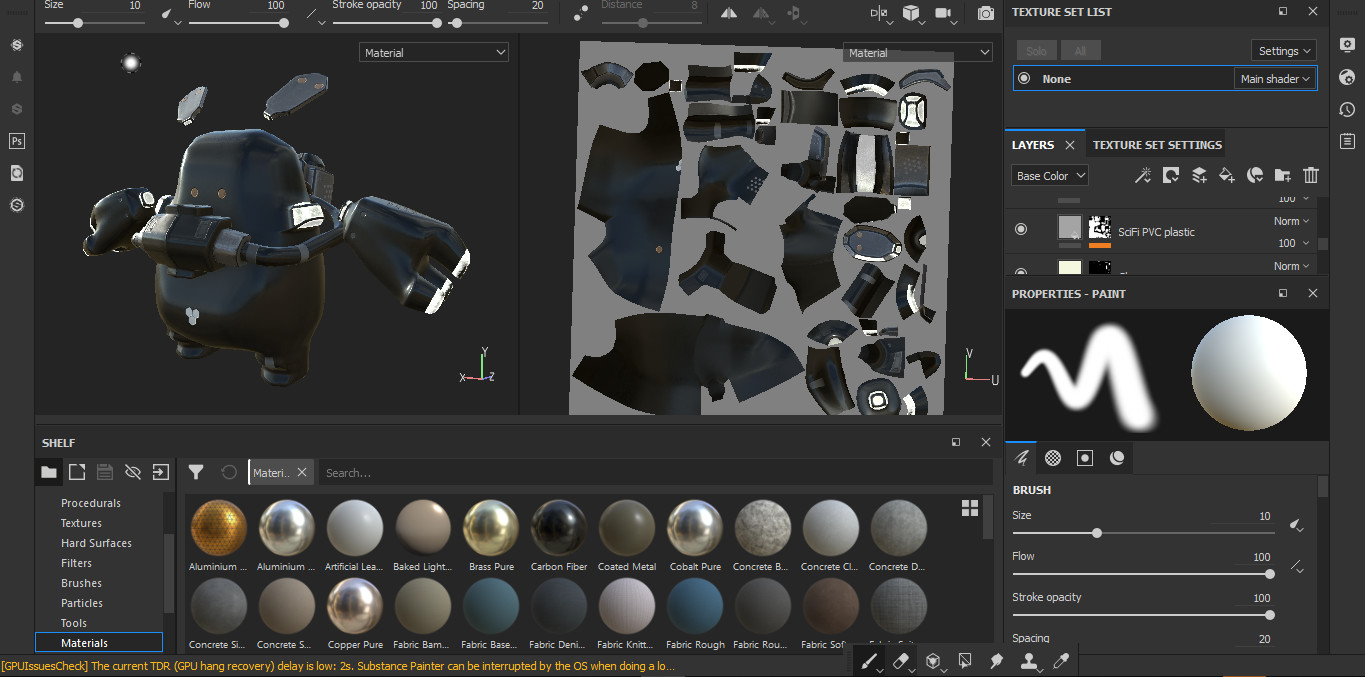Enable mirror symmetry painting
Viewport: 1365px width, 677px height.
tap(728, 13)
